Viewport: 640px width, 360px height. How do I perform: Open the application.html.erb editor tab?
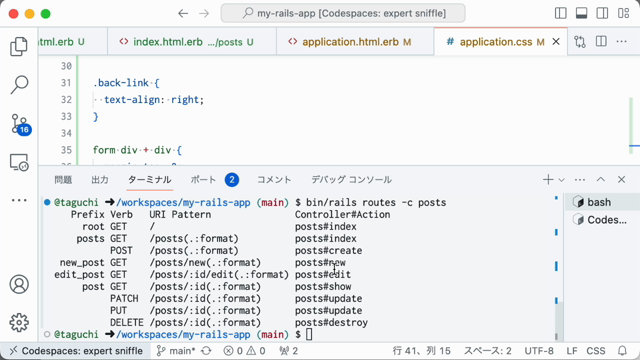(350, 42)
